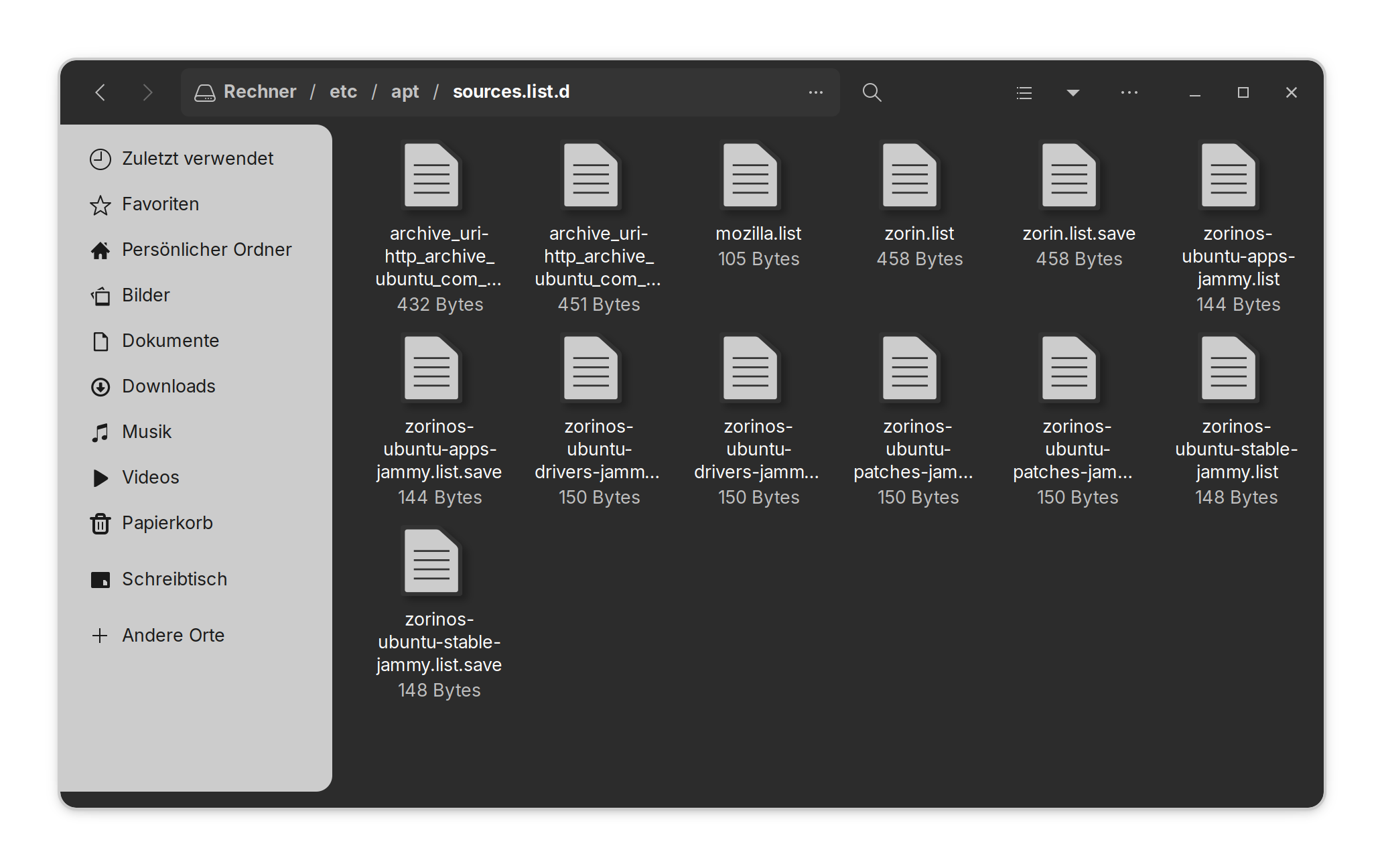This screenshot has height=868, width=1384.
Task: Open Bilder in the sidebar
Action: 195,295
